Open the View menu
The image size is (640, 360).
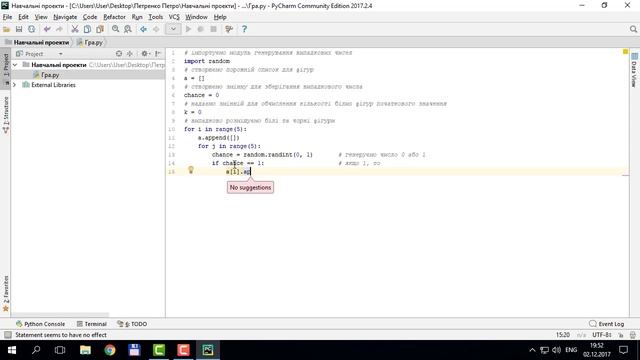41,17
